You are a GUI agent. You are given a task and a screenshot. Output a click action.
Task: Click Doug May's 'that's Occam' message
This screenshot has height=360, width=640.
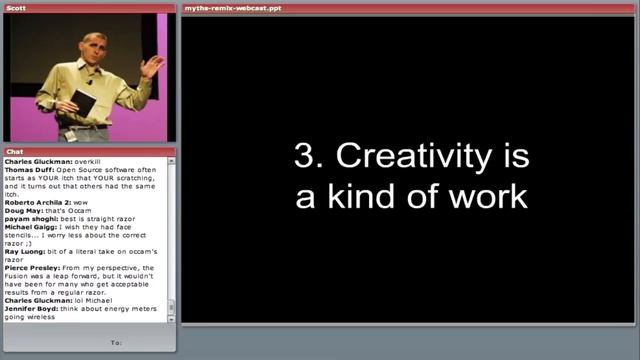click(x=48, y=211)
